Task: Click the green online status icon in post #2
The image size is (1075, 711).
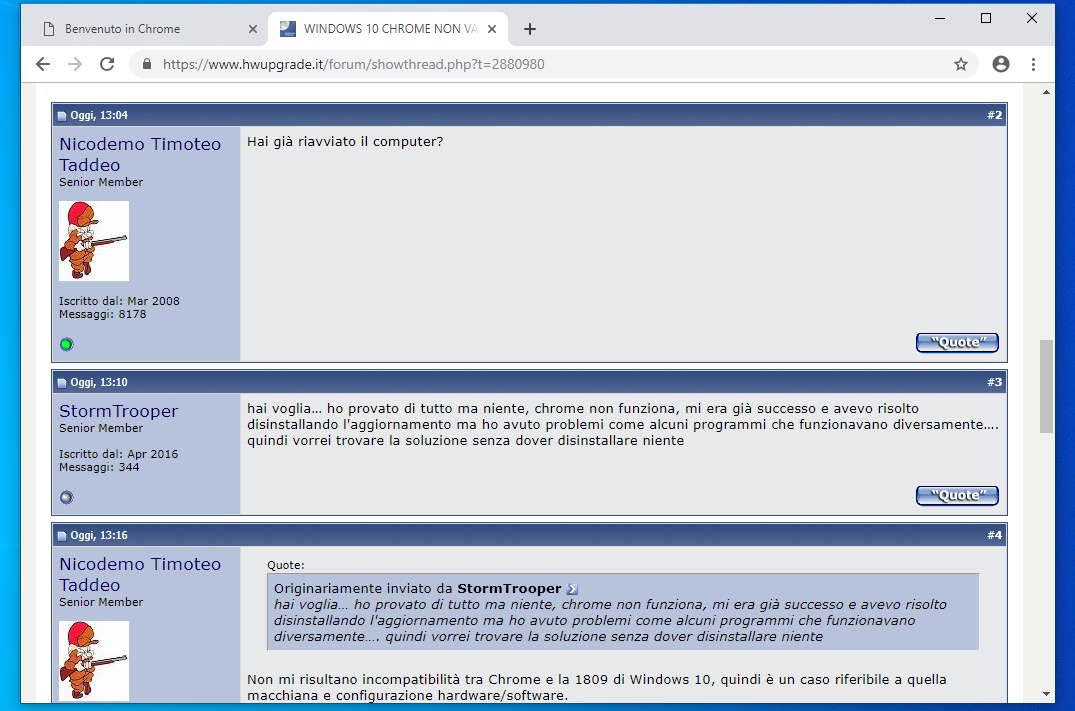Action: (x=67, y=344)
